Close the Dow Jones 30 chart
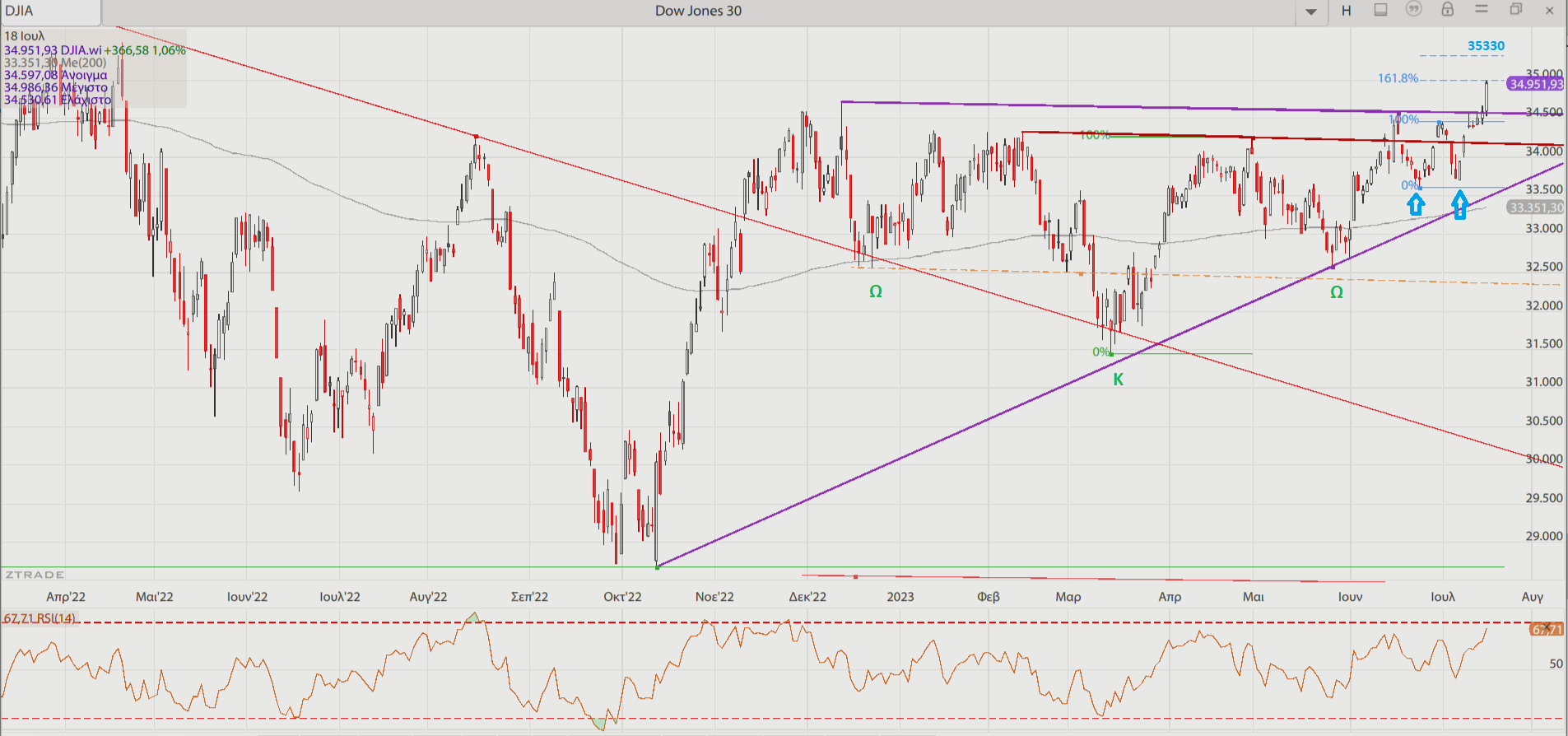Screen dimensions: 1568x736 coord(1550,11)
